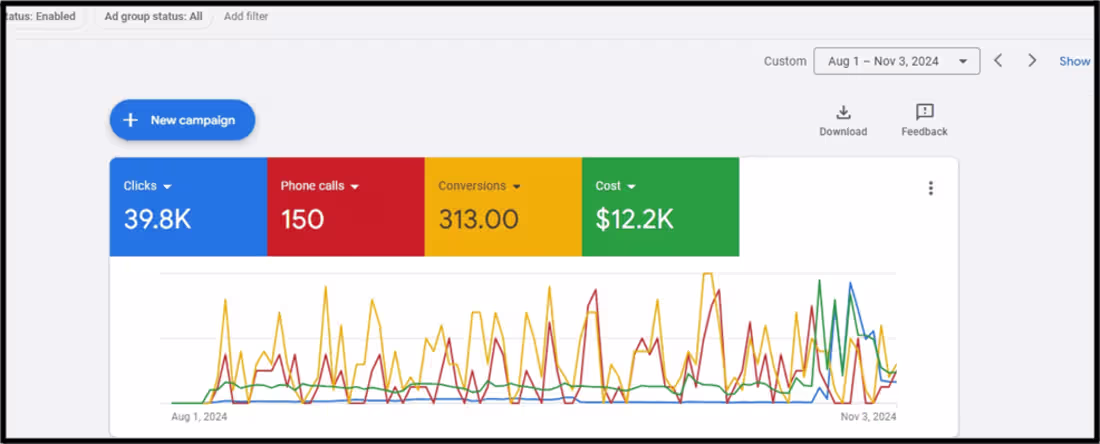This screenshot has height=444, width=1100.
Task: Select the Ad group status: All filter chip
Action: [x=153, y=16]
